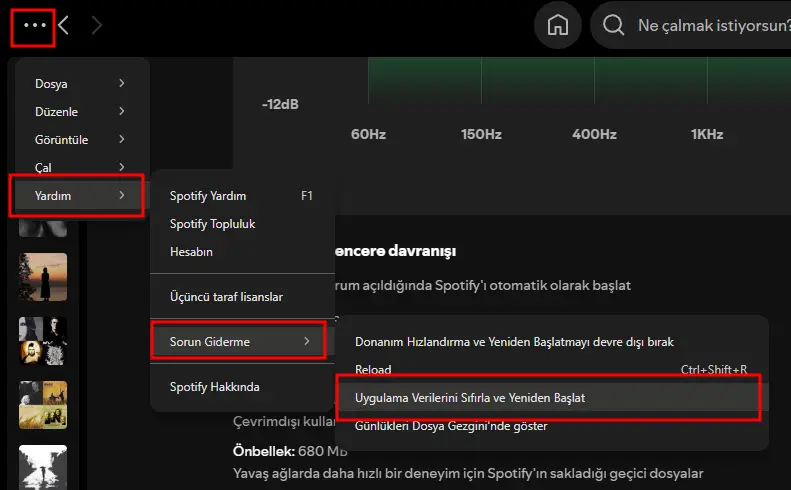
Task: Open the Görüntüle menu
Action: coord(80,140)
